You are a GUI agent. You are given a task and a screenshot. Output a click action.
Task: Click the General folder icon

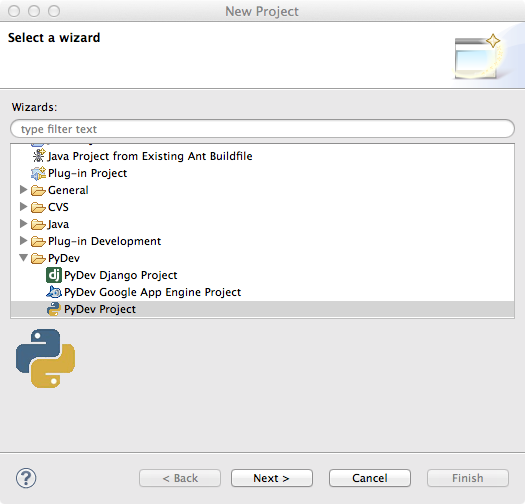(x=38, y=191)
